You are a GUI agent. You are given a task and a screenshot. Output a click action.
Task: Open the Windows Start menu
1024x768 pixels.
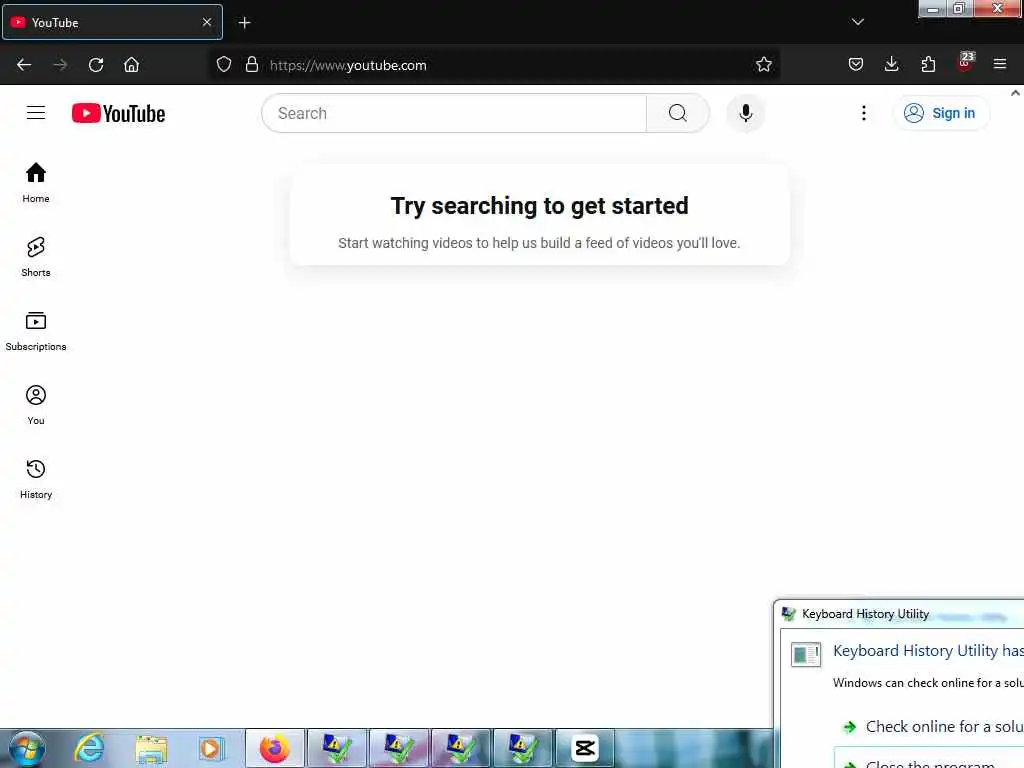coord(27,748)
